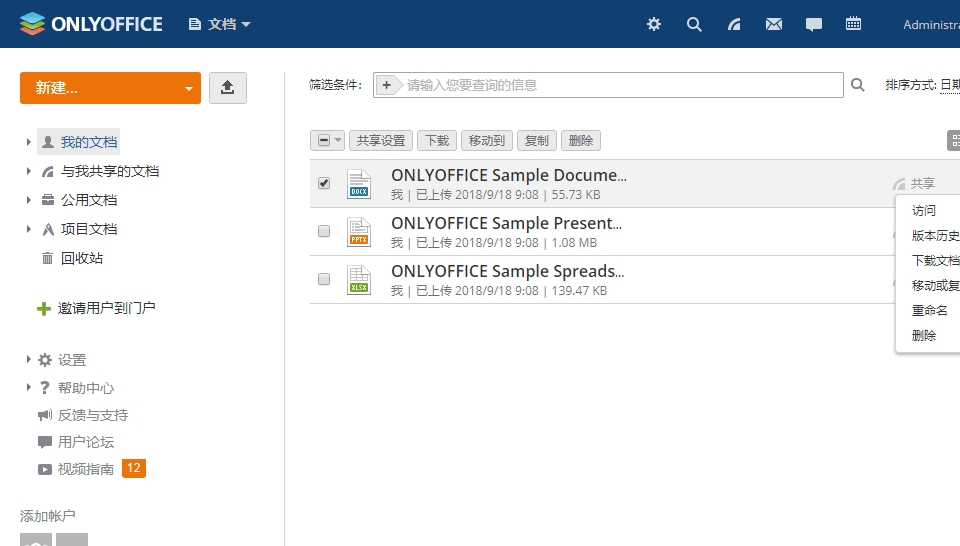Choose 重命名 from the context menu
Viewport: 960px width, 546px height.
[930, 311]
